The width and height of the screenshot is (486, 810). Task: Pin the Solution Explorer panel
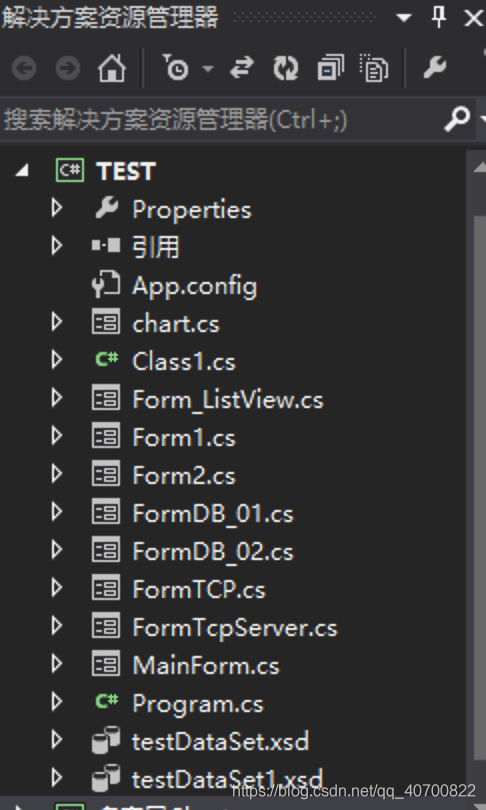coord(438,18)
